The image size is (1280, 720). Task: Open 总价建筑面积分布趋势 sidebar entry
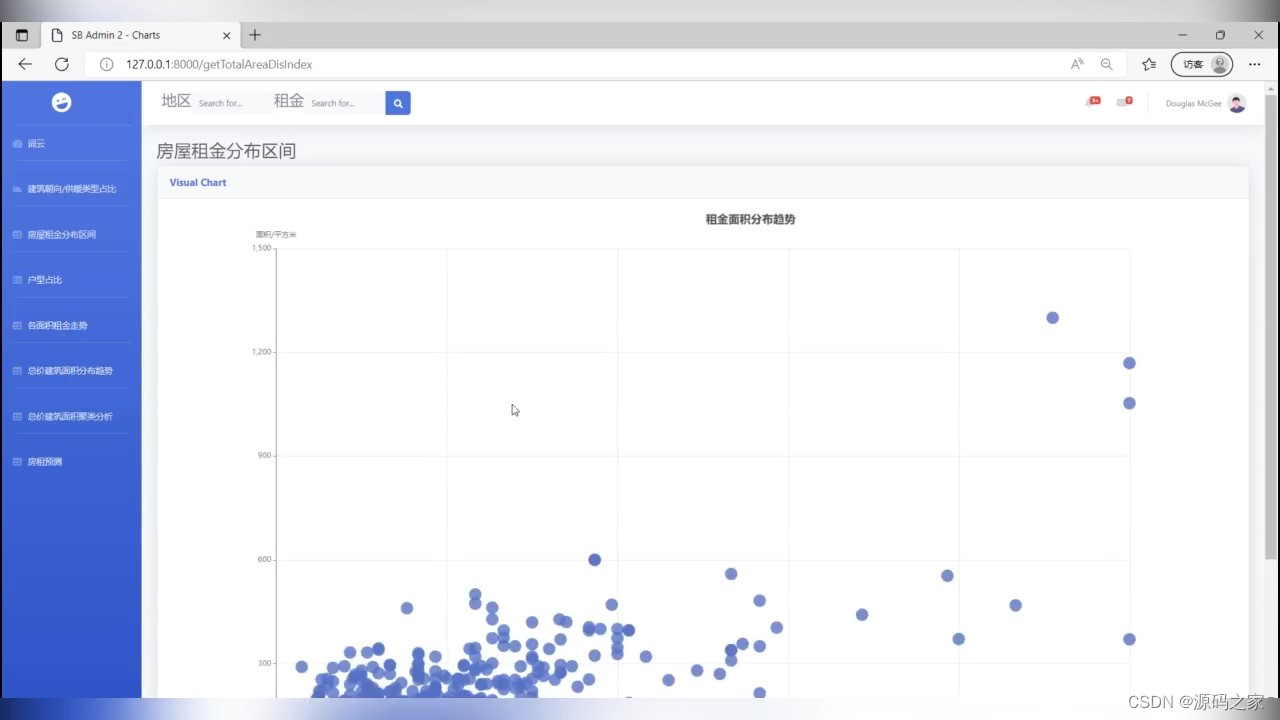click(71, 371)
